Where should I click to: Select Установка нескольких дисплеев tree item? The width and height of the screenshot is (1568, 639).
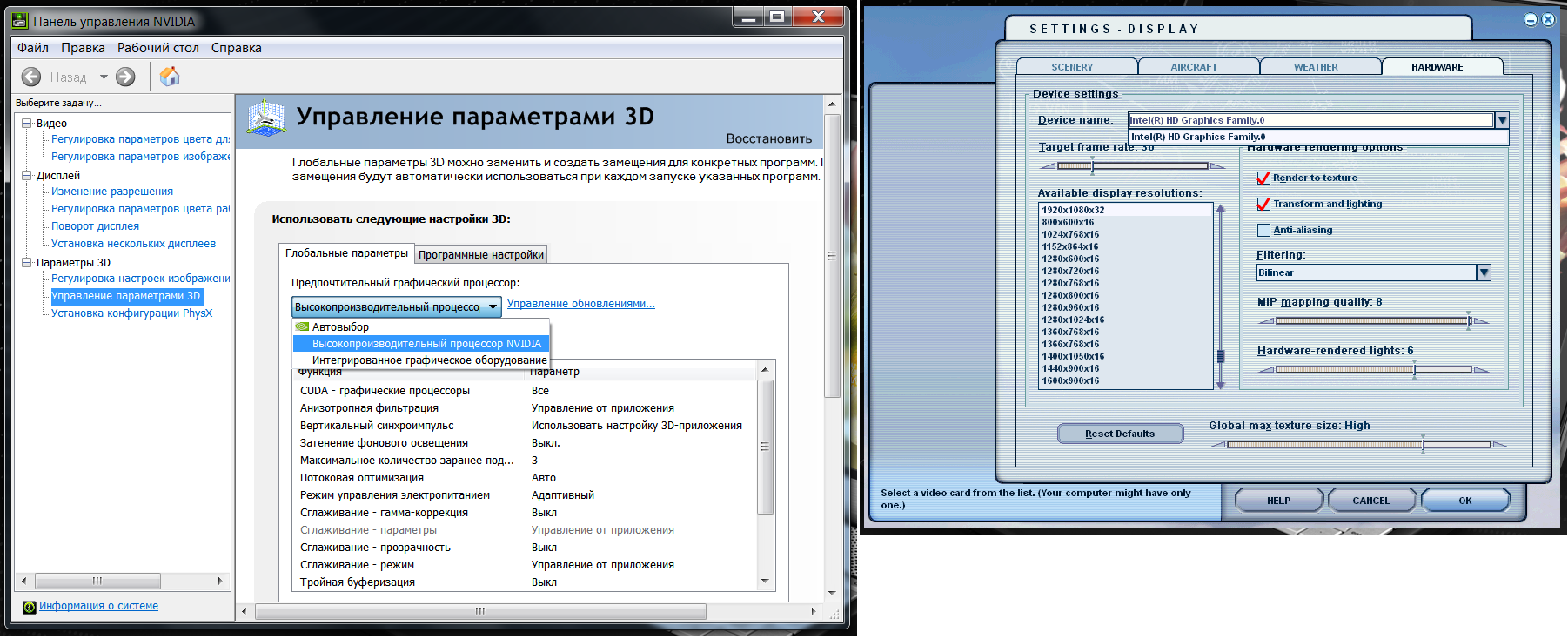pos(133,244)
